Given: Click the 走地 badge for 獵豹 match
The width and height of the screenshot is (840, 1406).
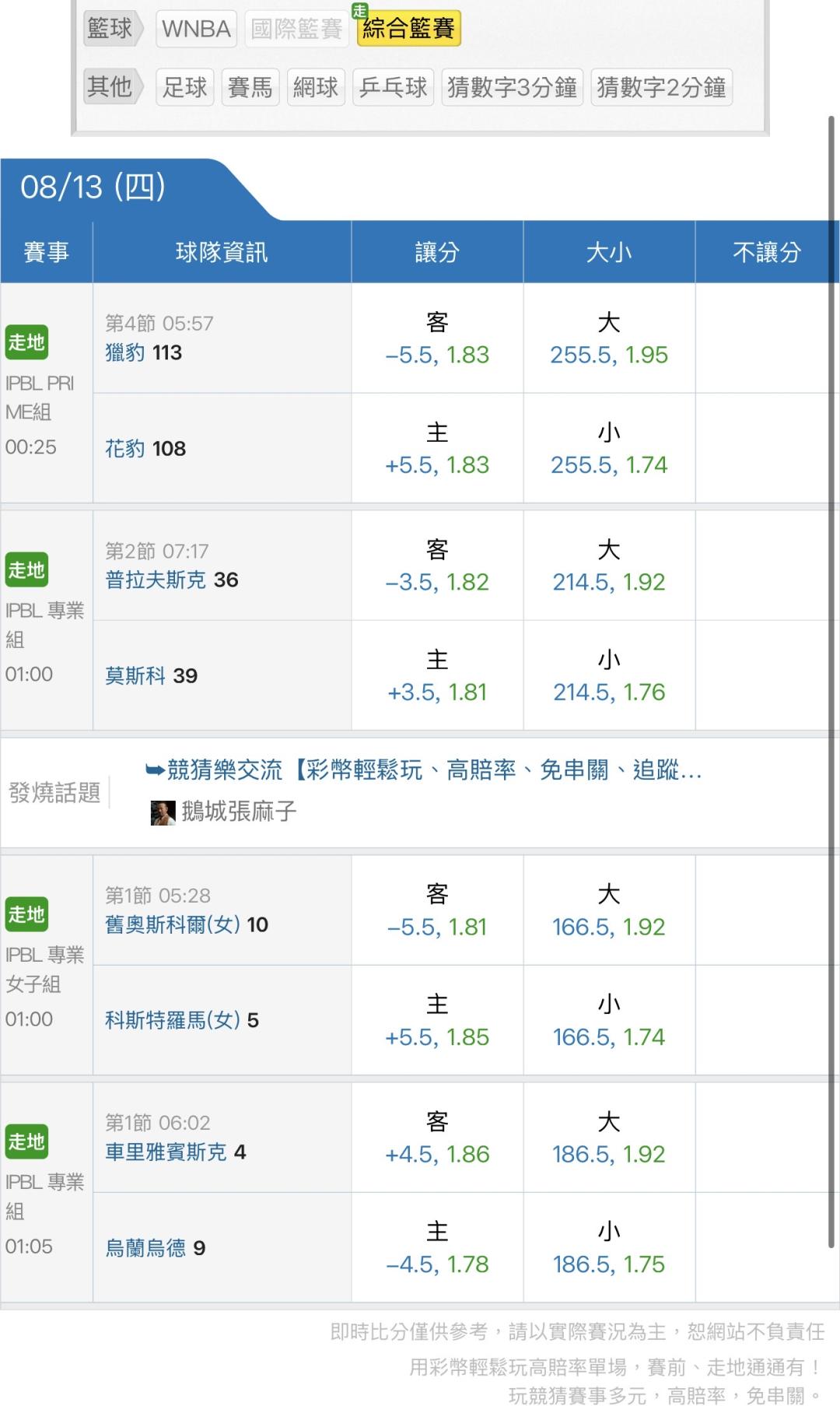Looking at the screenshot, I should (x=26, y=342).
